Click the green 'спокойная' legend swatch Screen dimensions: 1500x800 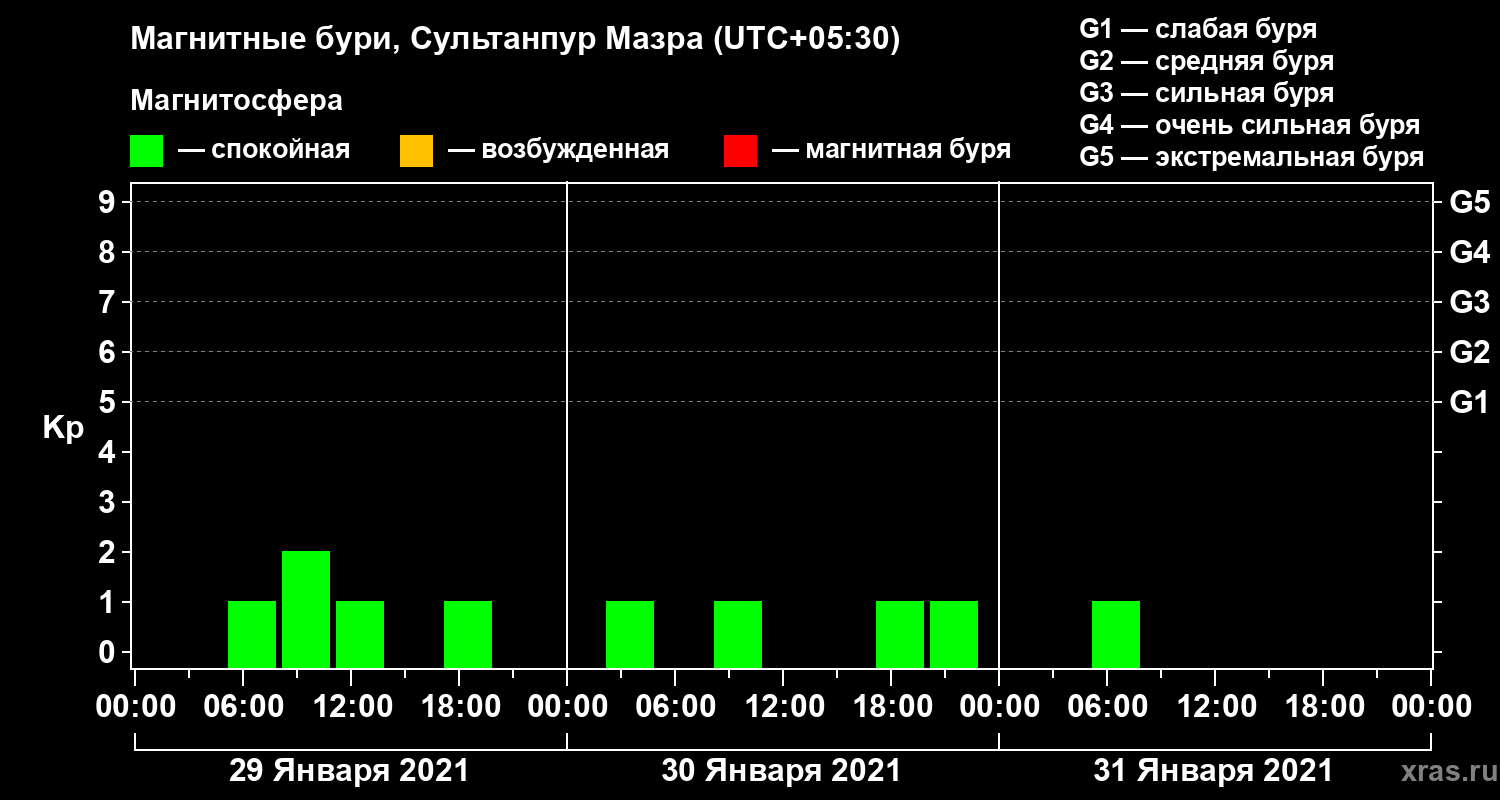click(146, 151)
